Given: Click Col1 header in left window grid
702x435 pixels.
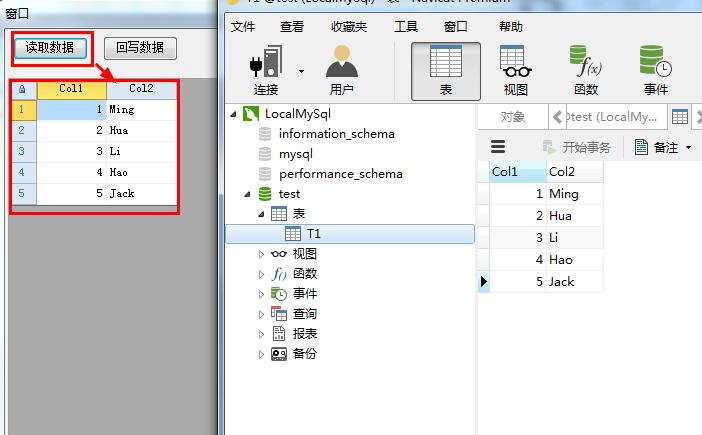Looking at the screenshot, I should tap(72, 89).
